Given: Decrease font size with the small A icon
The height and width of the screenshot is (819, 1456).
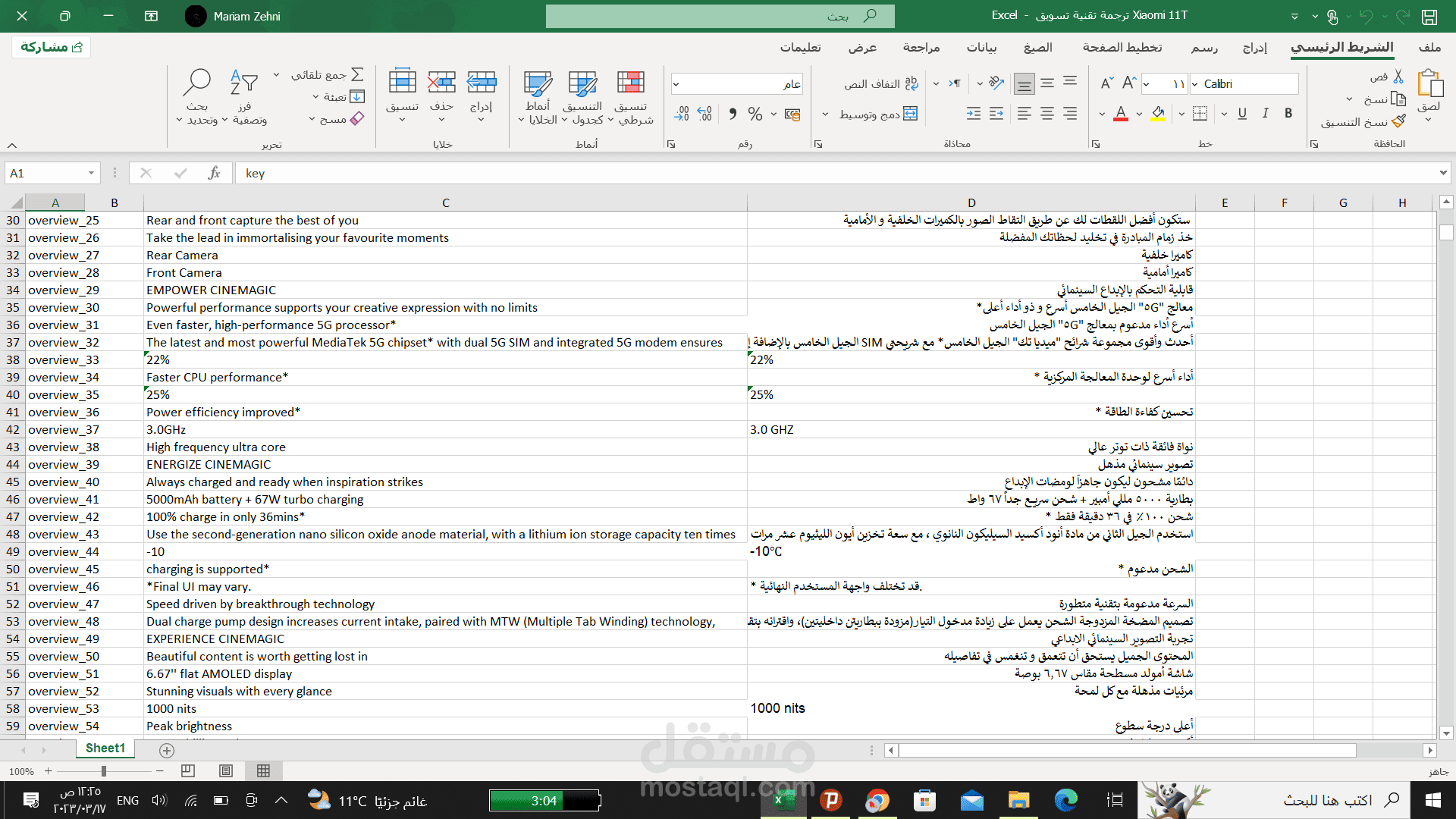Looking at the screenshot, I should tap(1107, 83).
